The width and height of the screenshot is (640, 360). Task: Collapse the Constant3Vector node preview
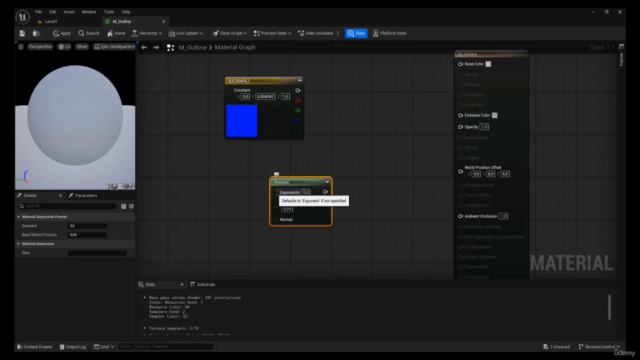click(x=300, y=80)
